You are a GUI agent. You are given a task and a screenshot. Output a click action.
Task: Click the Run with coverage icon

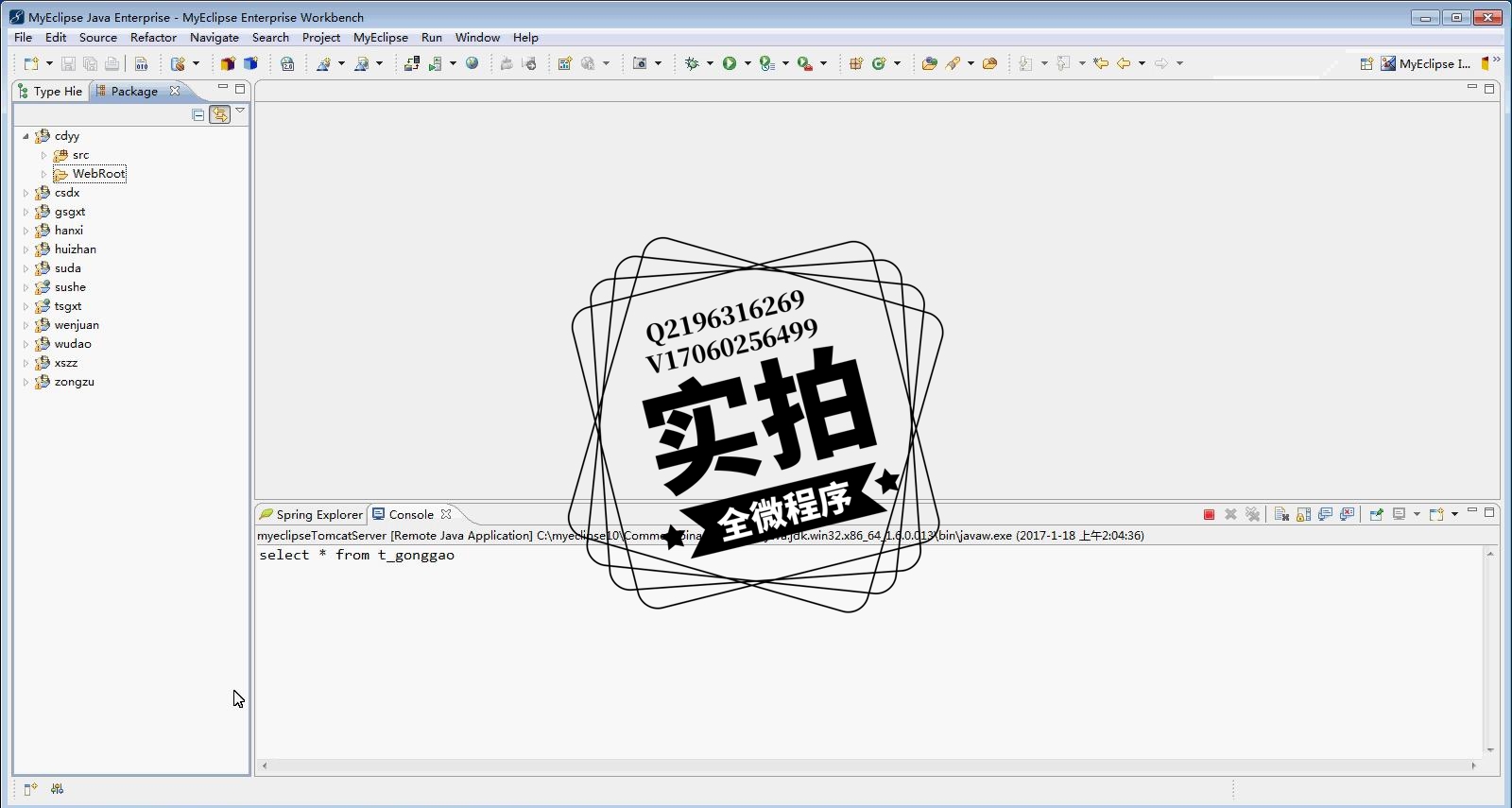coord(766,63)
